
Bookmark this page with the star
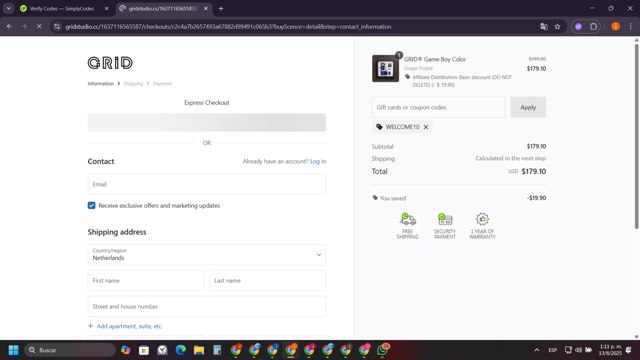pos(558,27)
